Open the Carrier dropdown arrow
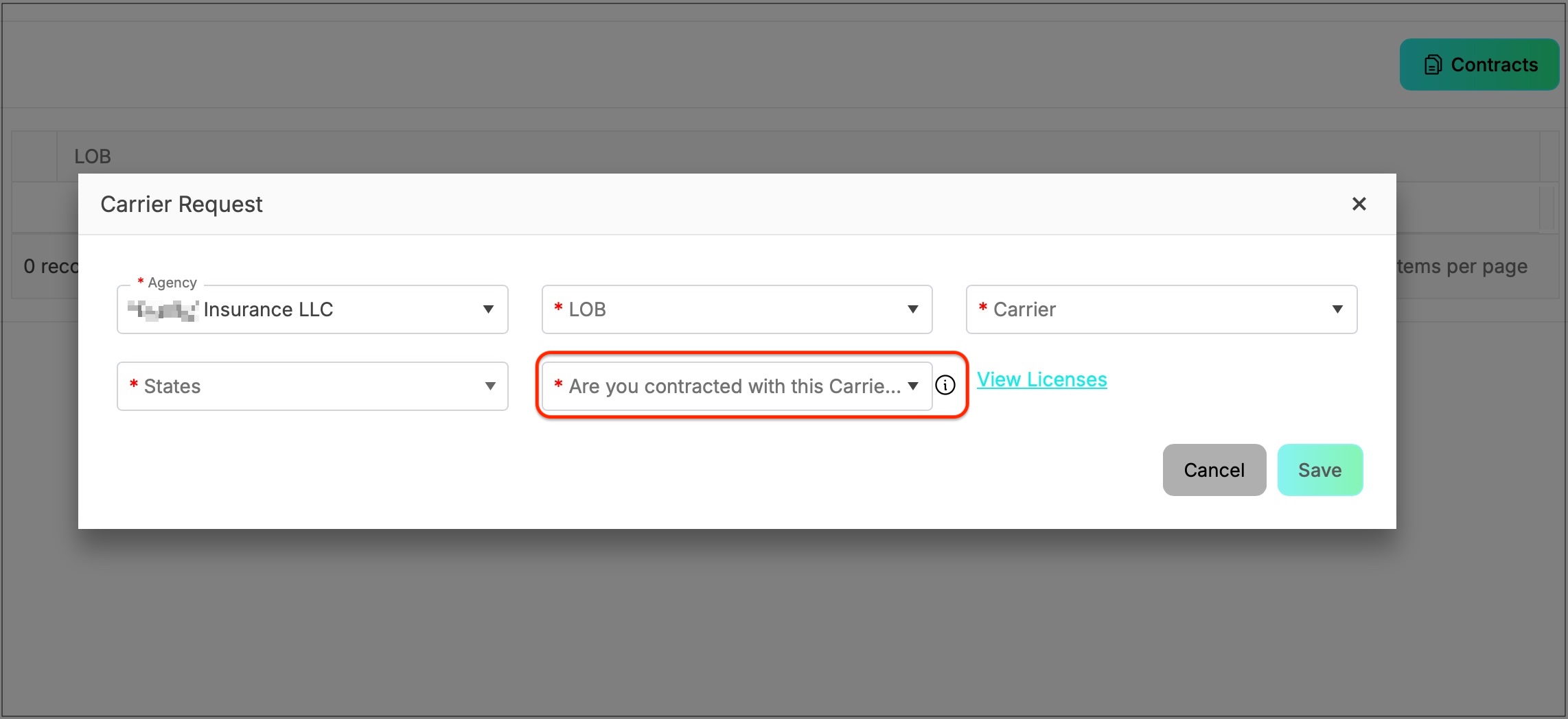 coord(1337,309)
